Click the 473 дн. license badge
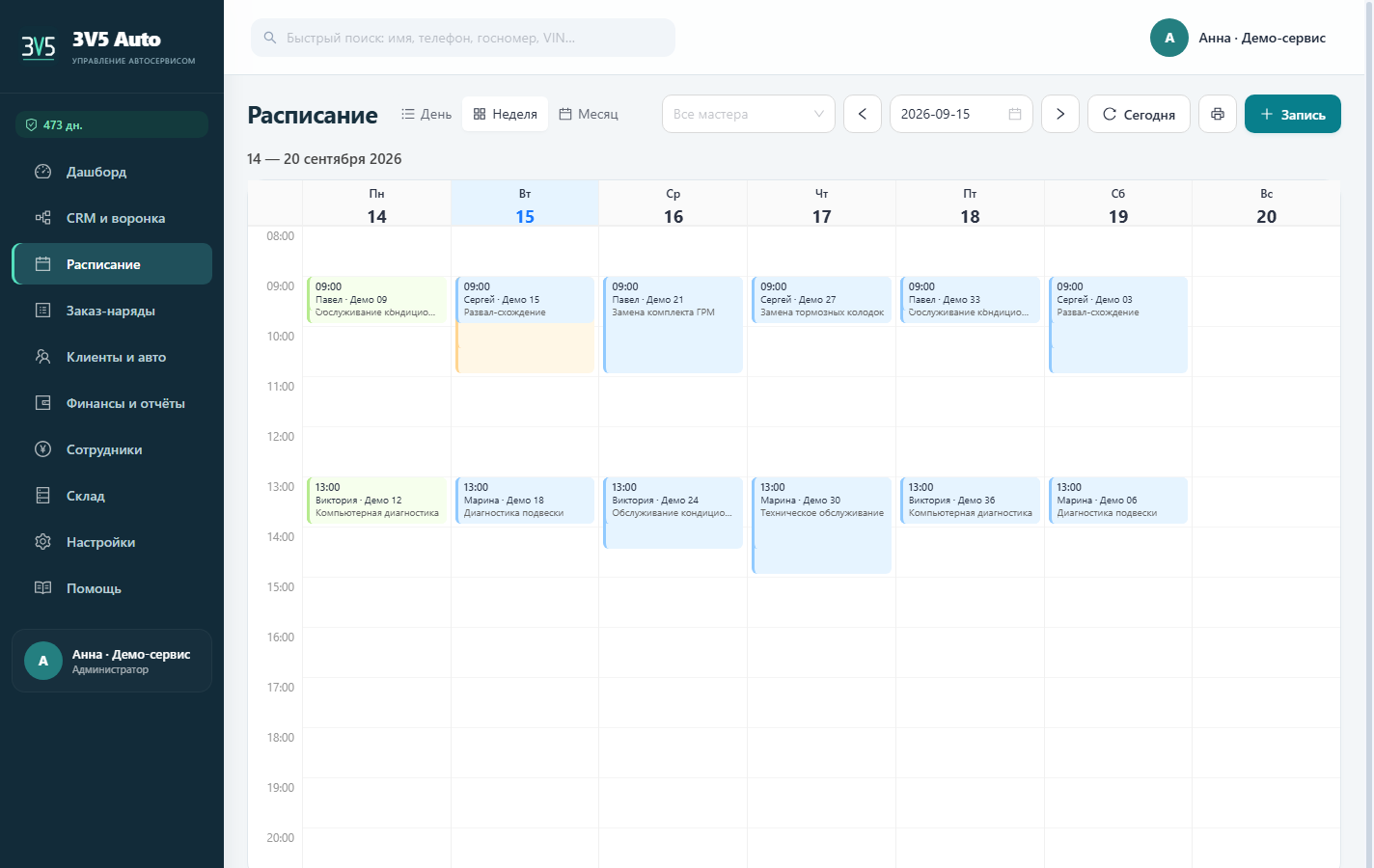The image size is (1374, 868). point(112,124)
